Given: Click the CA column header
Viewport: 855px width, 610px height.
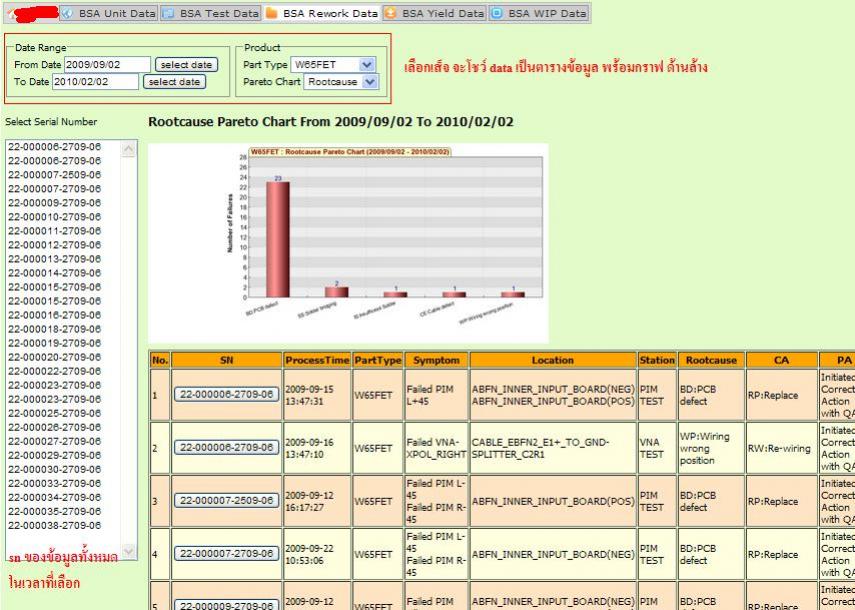Looking at the screenshot, I should (781, 360).
